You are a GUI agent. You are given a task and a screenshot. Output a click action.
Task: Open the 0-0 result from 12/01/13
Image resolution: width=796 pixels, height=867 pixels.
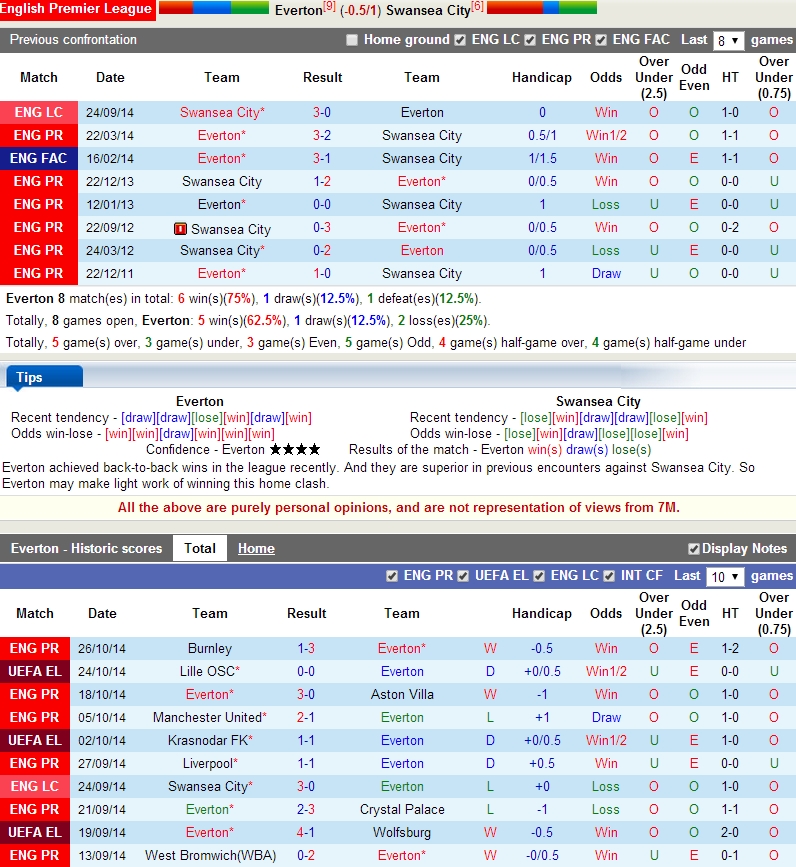click(322, 205)
